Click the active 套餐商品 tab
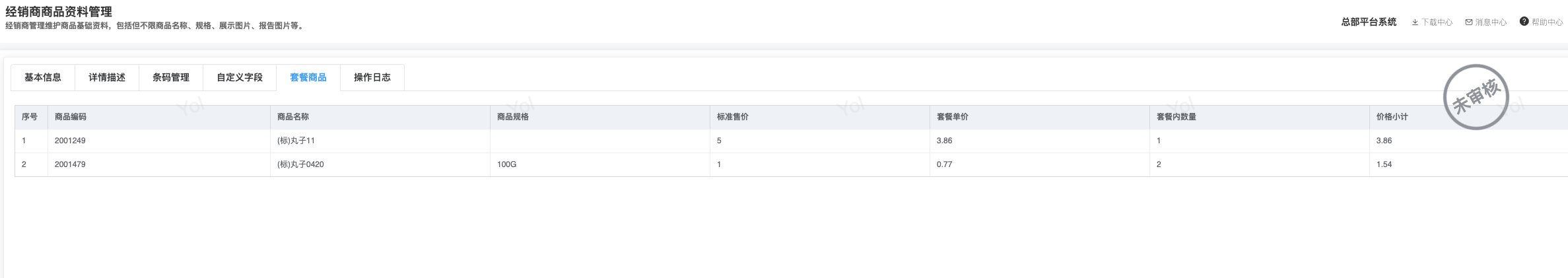Image resolution: width=1568 pixels, height=278 pixels. pos(308,77)
